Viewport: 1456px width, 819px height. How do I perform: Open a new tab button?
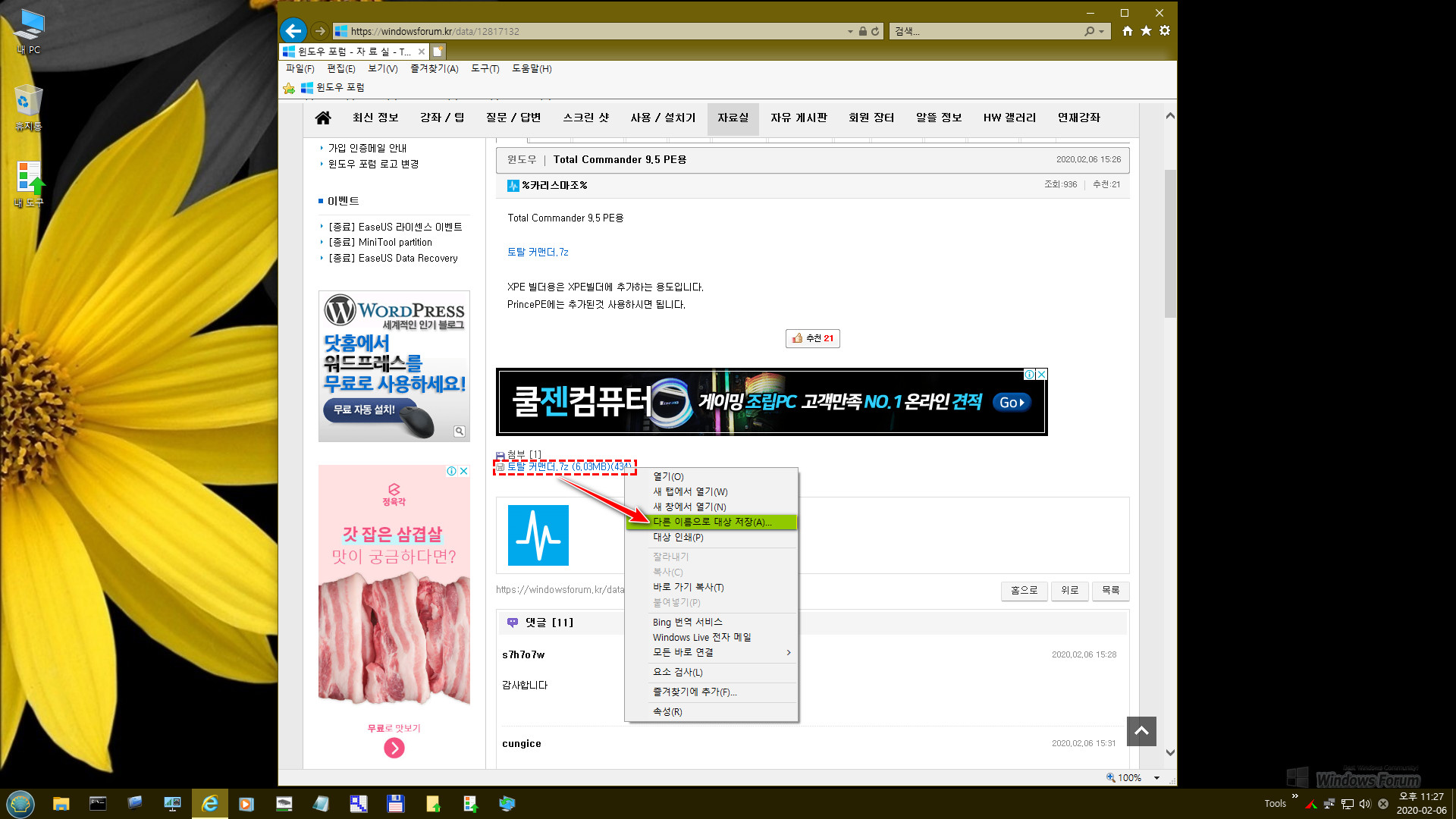438,52
